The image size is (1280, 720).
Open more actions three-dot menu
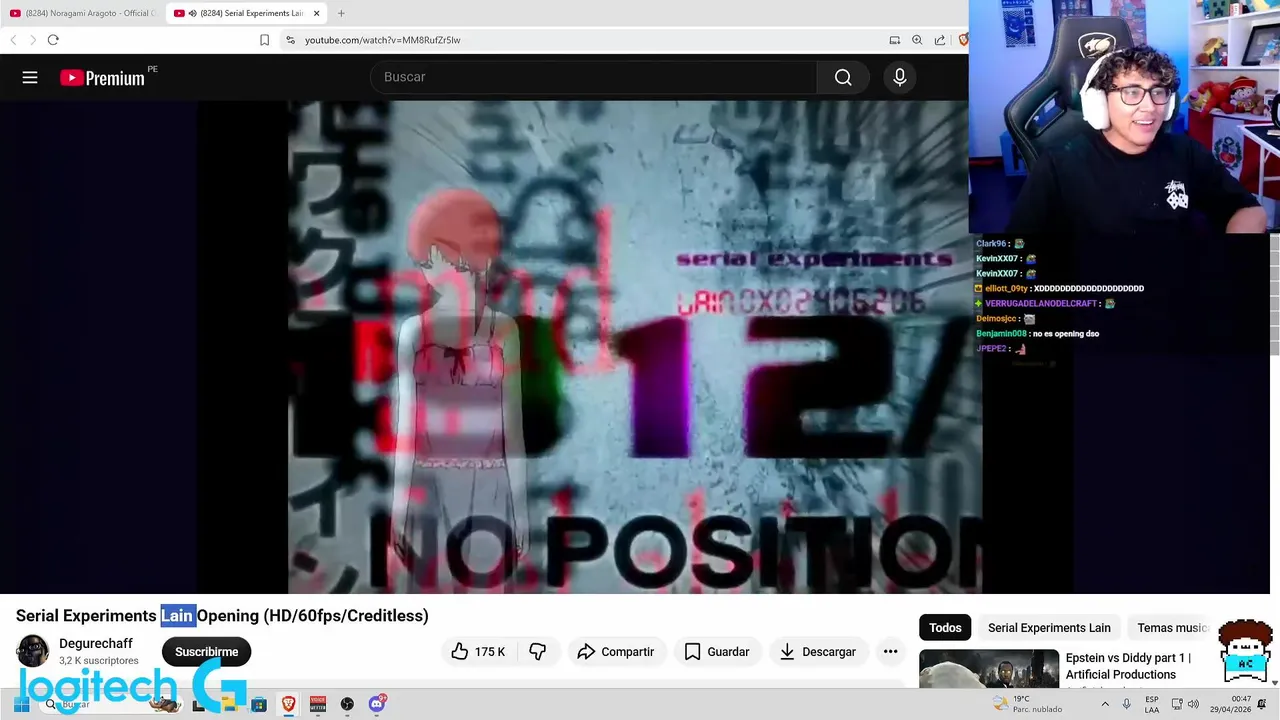click(890, 652)
